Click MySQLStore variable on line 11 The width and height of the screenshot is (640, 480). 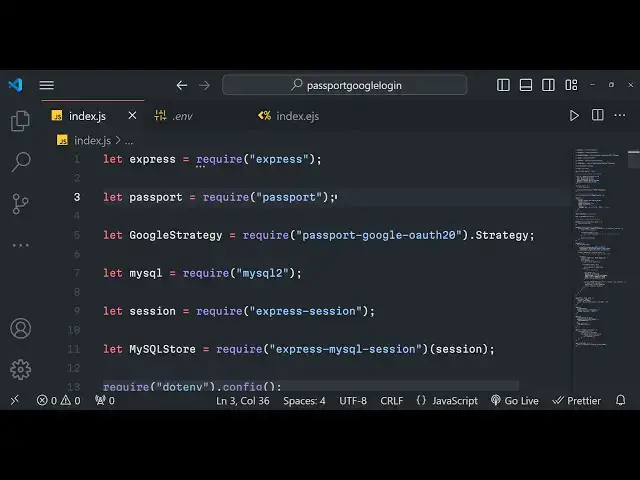[x=162, y=349]
